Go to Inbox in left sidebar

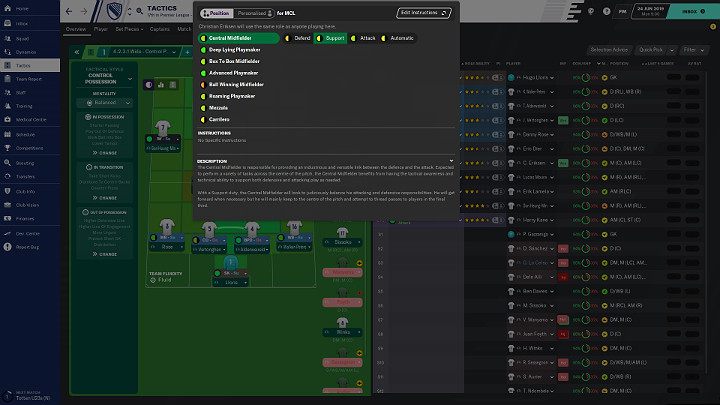22,22
